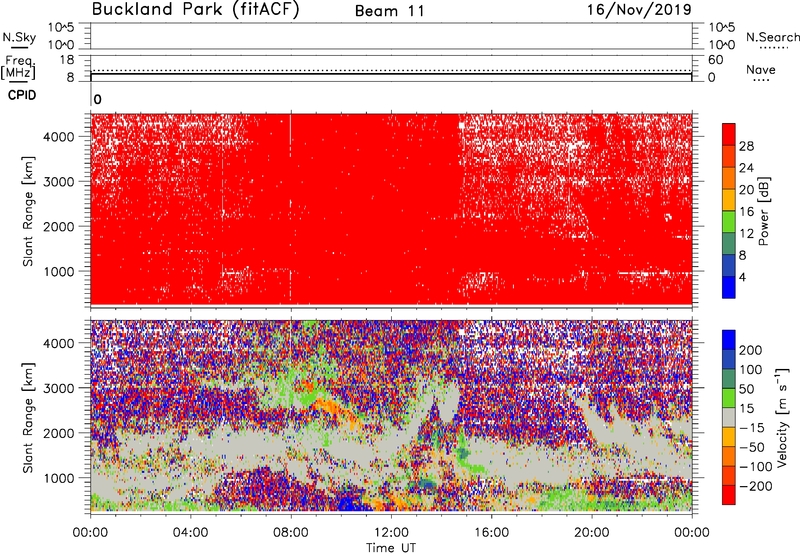Click the CPID value 0
This screenshot has height=554, width=800.
(x=97, y=100)
